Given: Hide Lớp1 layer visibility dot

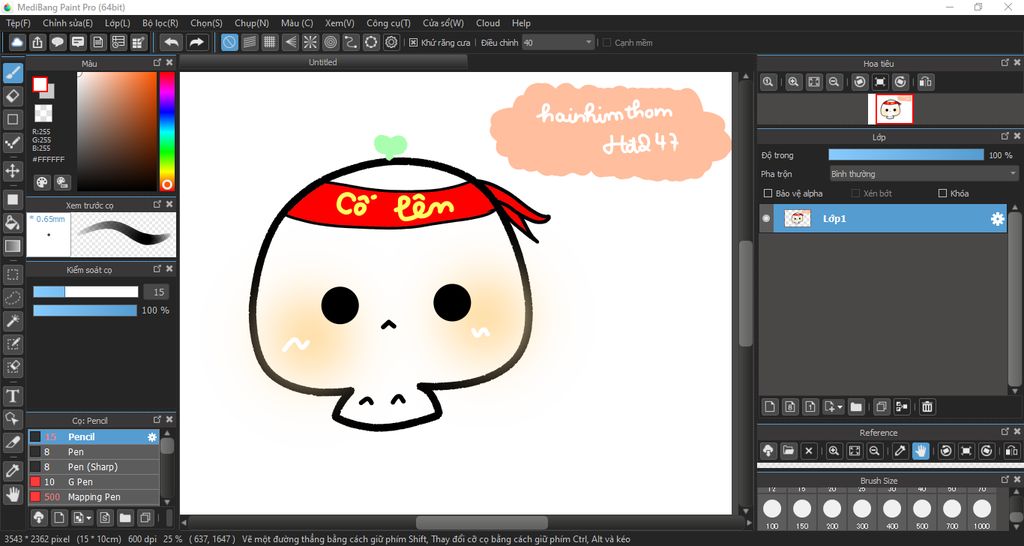Looking at the screenshot, I should (766, 219).
